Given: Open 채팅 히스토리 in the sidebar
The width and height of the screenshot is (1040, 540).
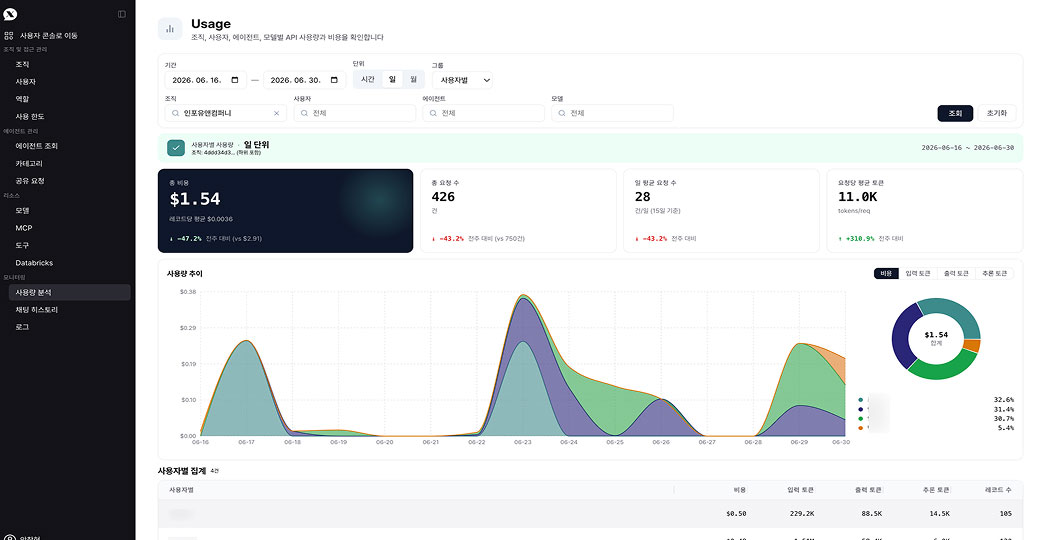Looking at the screenshot, I should tap(36, 310).
